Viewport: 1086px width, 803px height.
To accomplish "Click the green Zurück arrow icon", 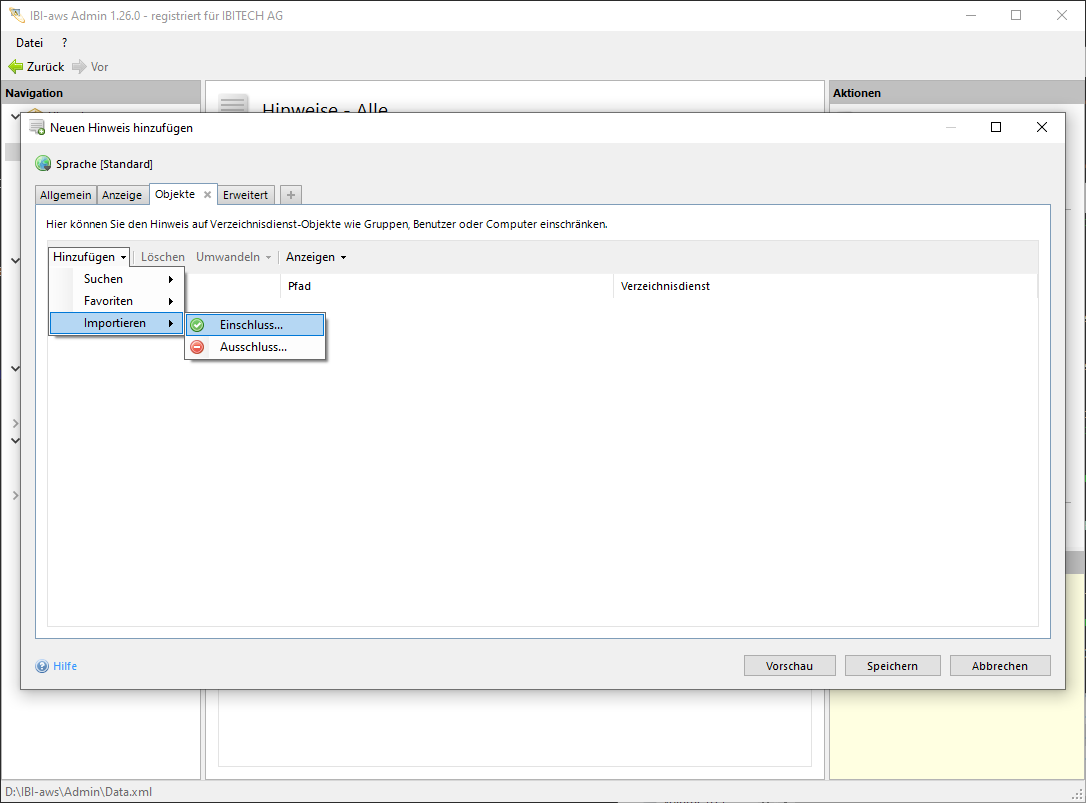I will [15, 67].
